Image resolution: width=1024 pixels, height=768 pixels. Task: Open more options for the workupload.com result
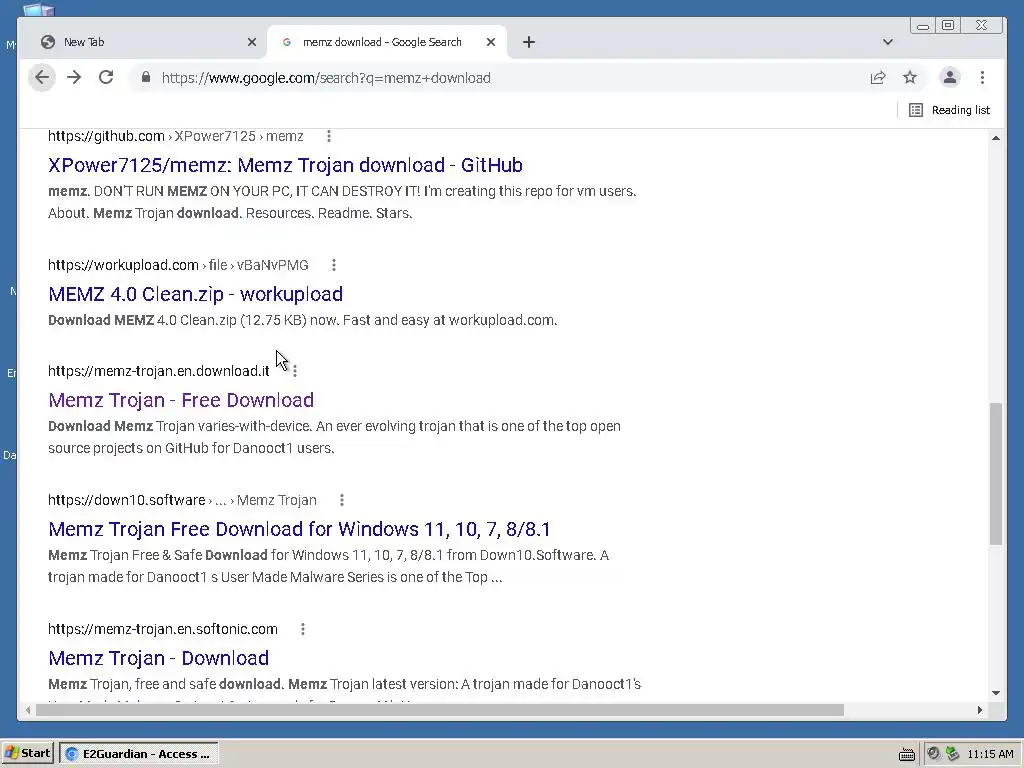[334, 265]
